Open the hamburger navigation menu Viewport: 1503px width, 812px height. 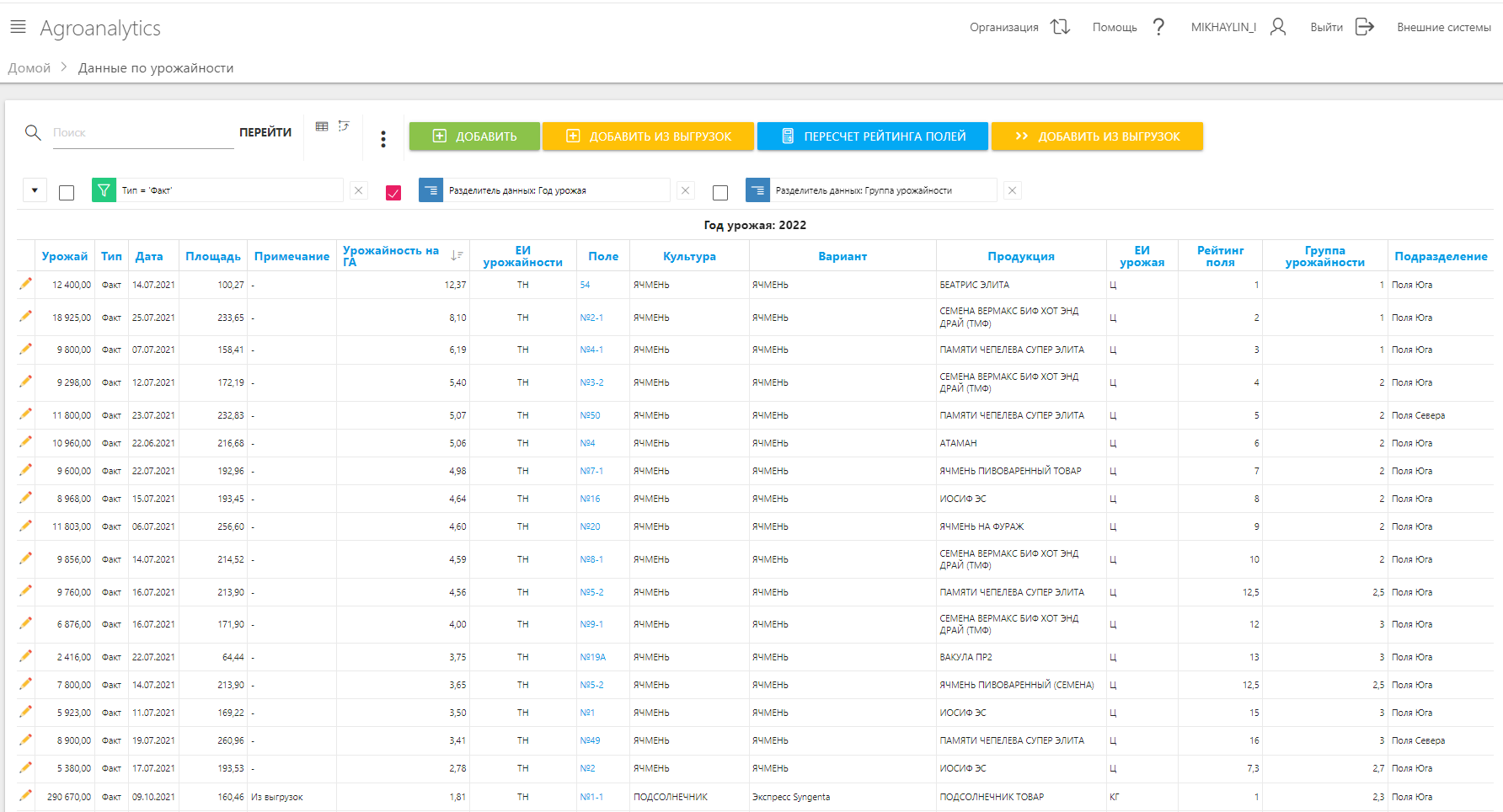(18, 28)
